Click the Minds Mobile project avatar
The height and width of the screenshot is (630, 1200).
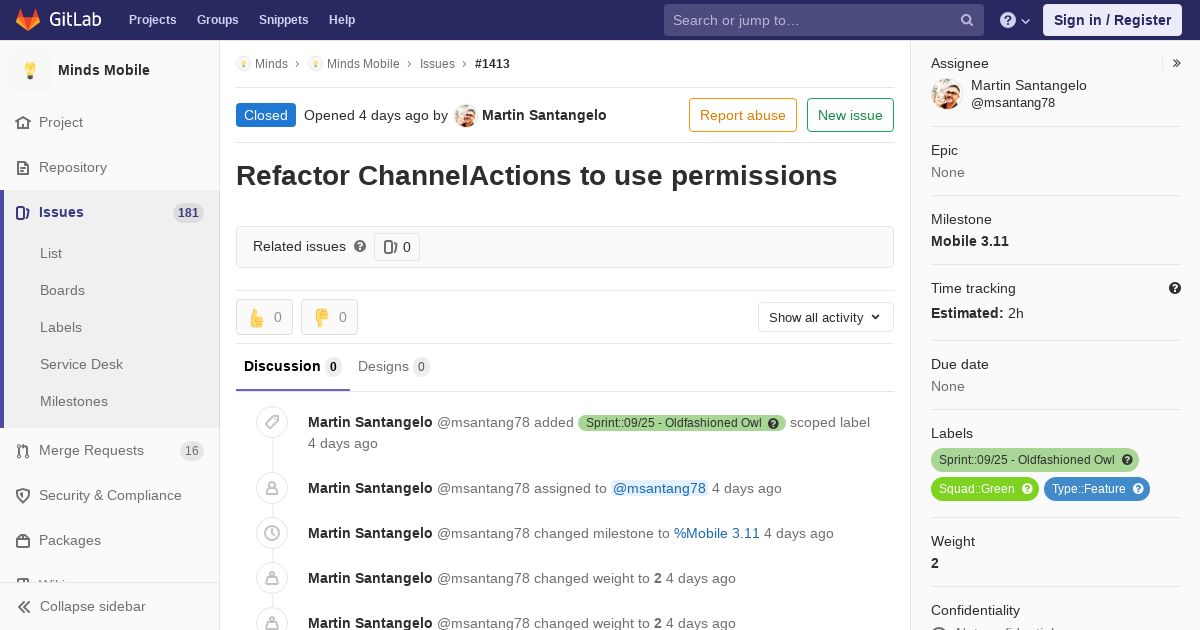coord(30,70)
